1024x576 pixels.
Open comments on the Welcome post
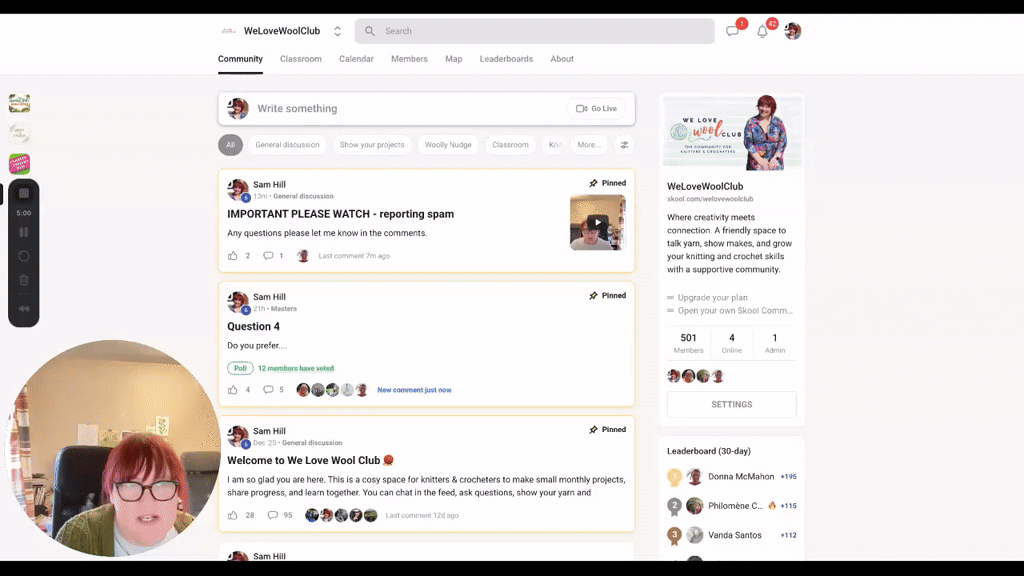275,514
